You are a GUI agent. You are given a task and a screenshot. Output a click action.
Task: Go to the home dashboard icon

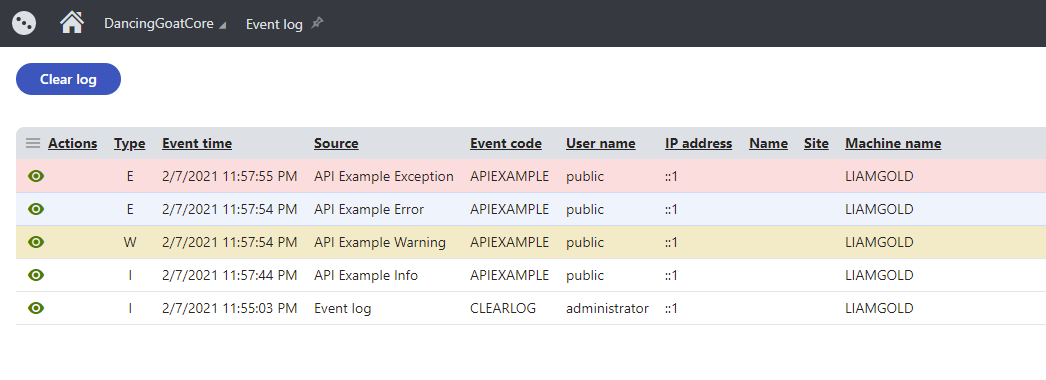pos(72,23)
